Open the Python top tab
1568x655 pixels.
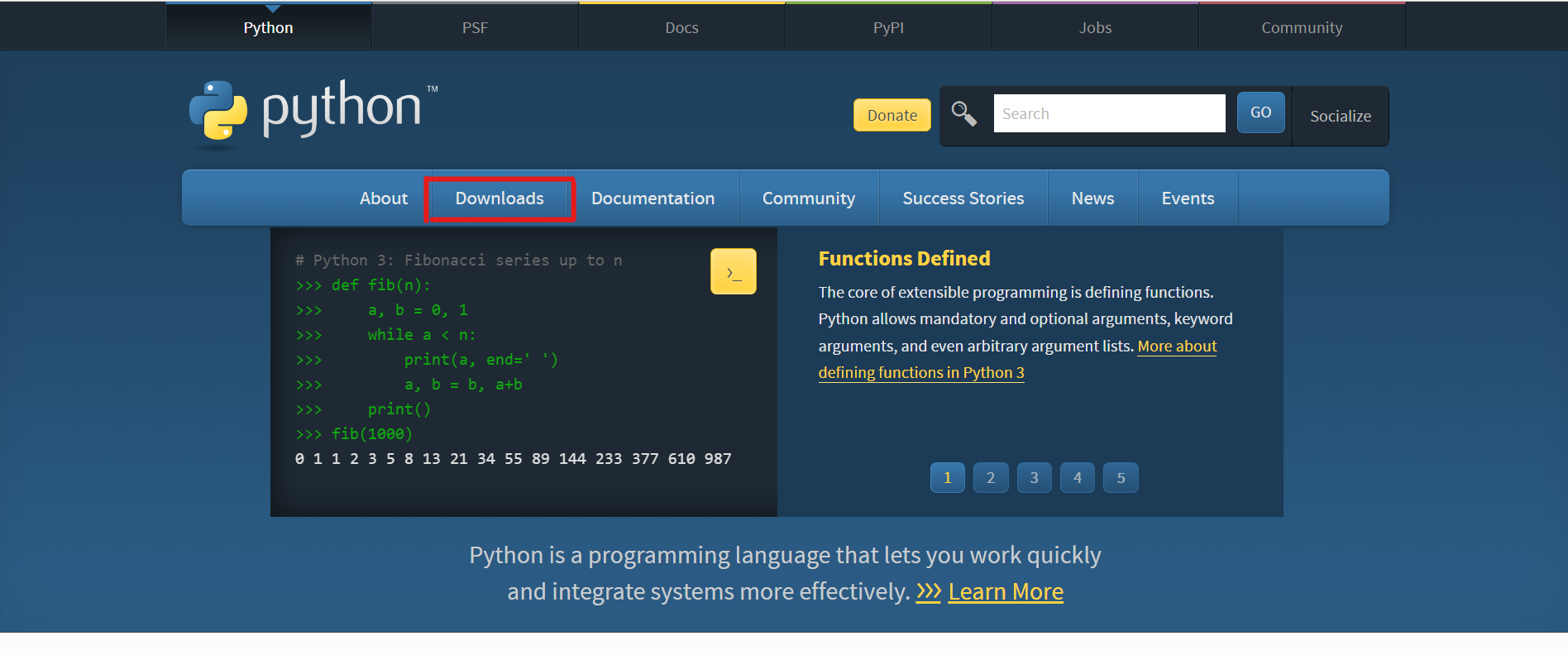pos(269,27)
